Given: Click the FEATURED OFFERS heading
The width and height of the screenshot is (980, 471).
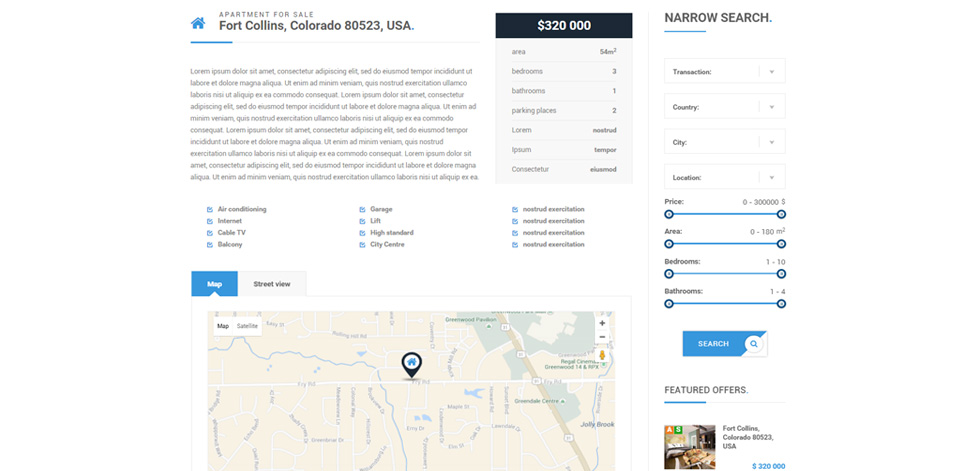Looking at the screenshot, I should 706,390.
